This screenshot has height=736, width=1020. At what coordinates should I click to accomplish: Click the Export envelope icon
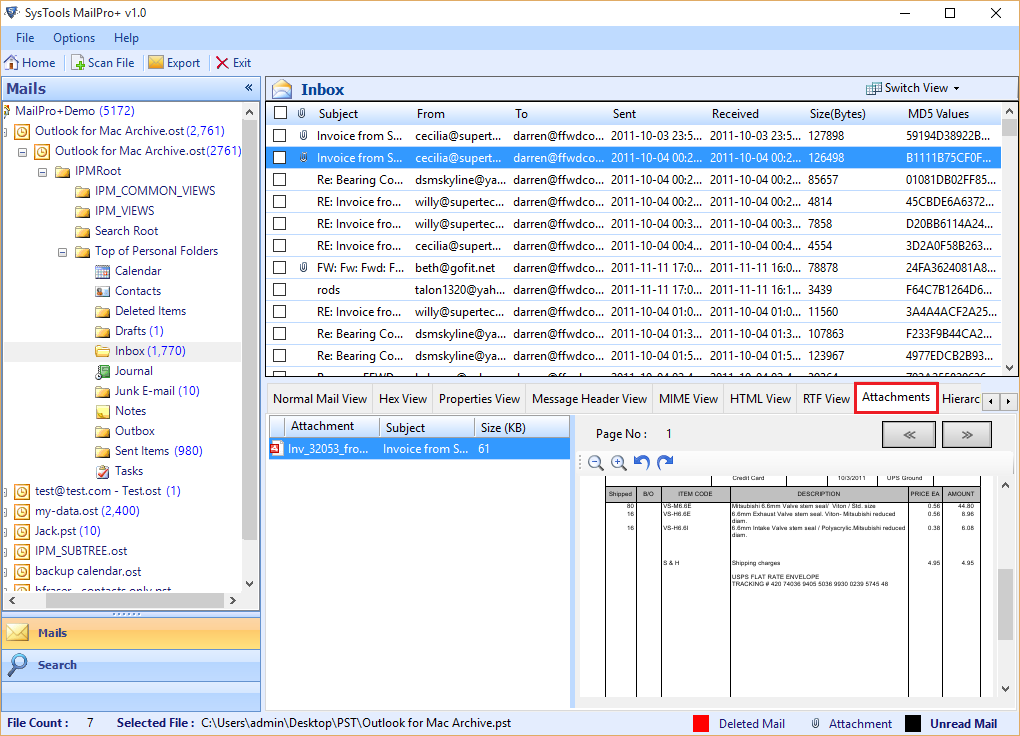156,62
